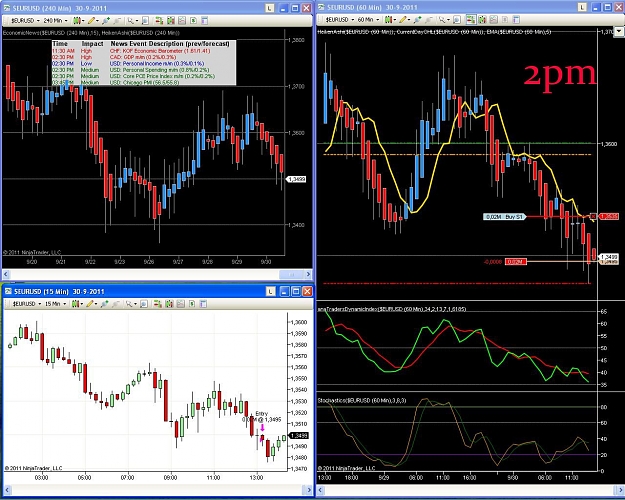Click pin with green plus in 15 Min window
This screenshot has height=500, width=625.
pyautogui.click(x=104, y=304)
